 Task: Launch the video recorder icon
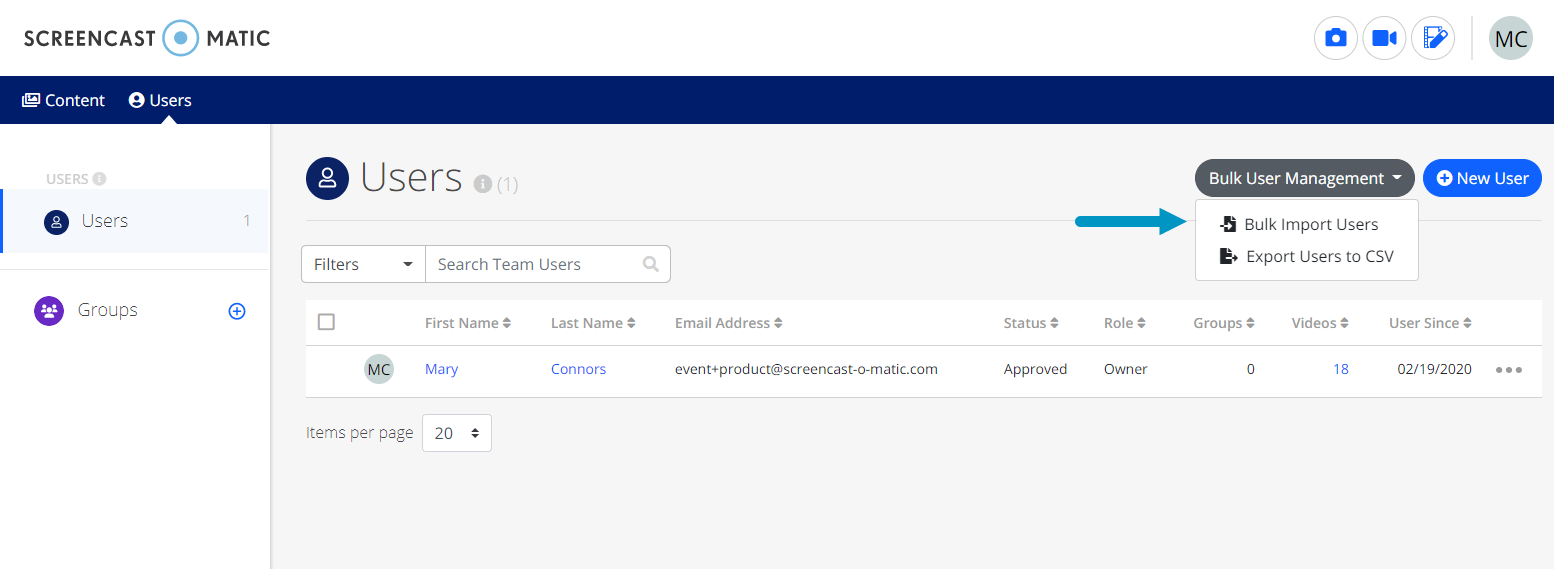click(x=1384, y=39)
